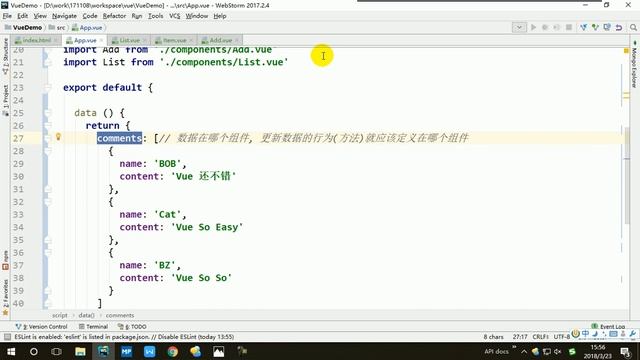Open the Project tool window sidebar button
Viewport: 640px width, 360px height.
pos(5,100)
